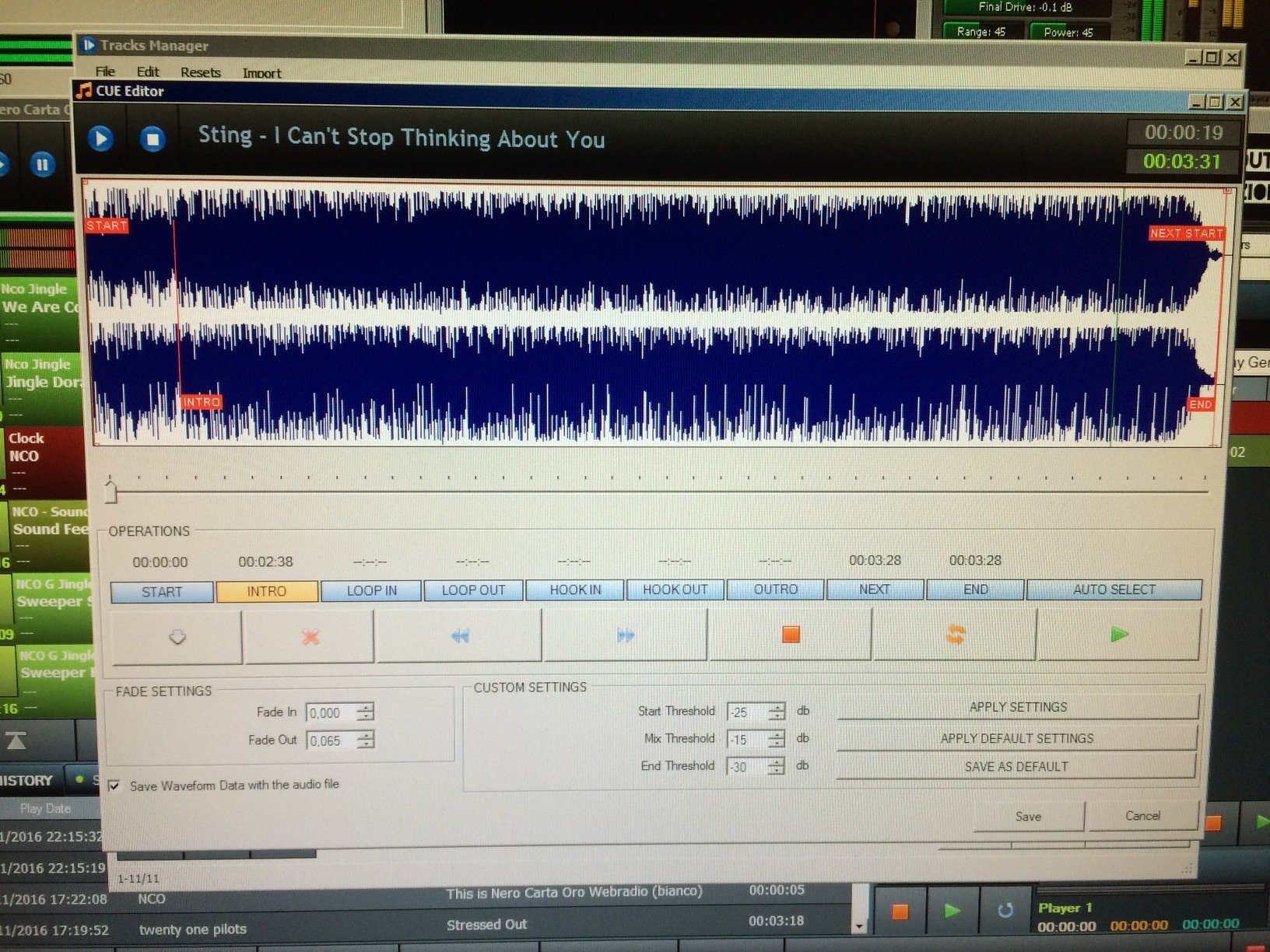Click the LOOP IN cue button
The width and height of the screenshot is (1270, 952).
coord(371,591)
